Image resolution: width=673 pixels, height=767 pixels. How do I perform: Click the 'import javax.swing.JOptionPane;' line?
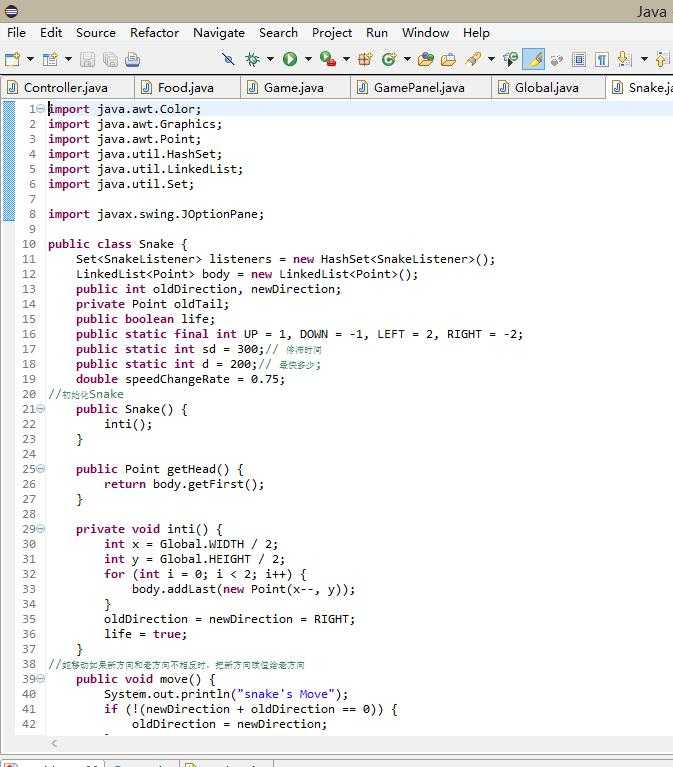[156, 214]
